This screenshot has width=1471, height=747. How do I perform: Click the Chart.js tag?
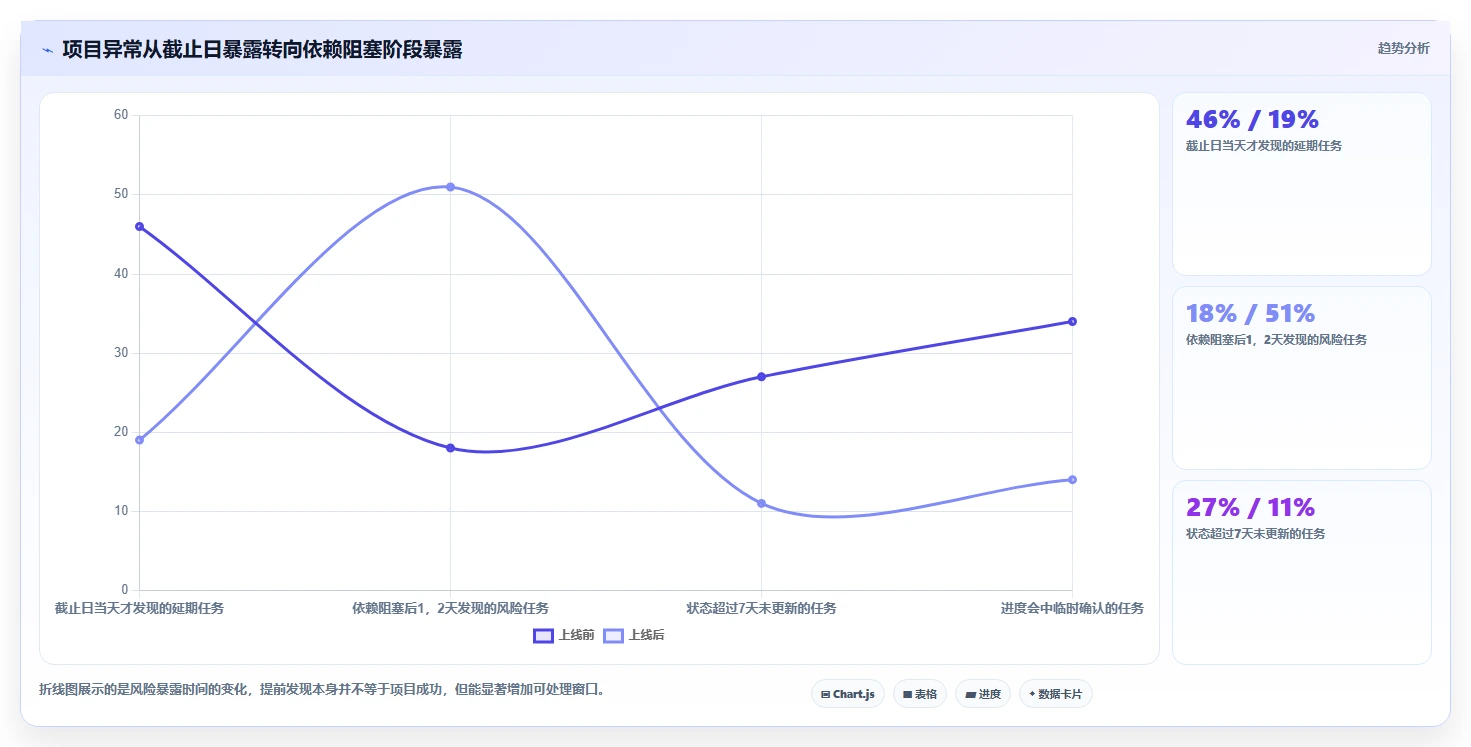click(847, 694)
